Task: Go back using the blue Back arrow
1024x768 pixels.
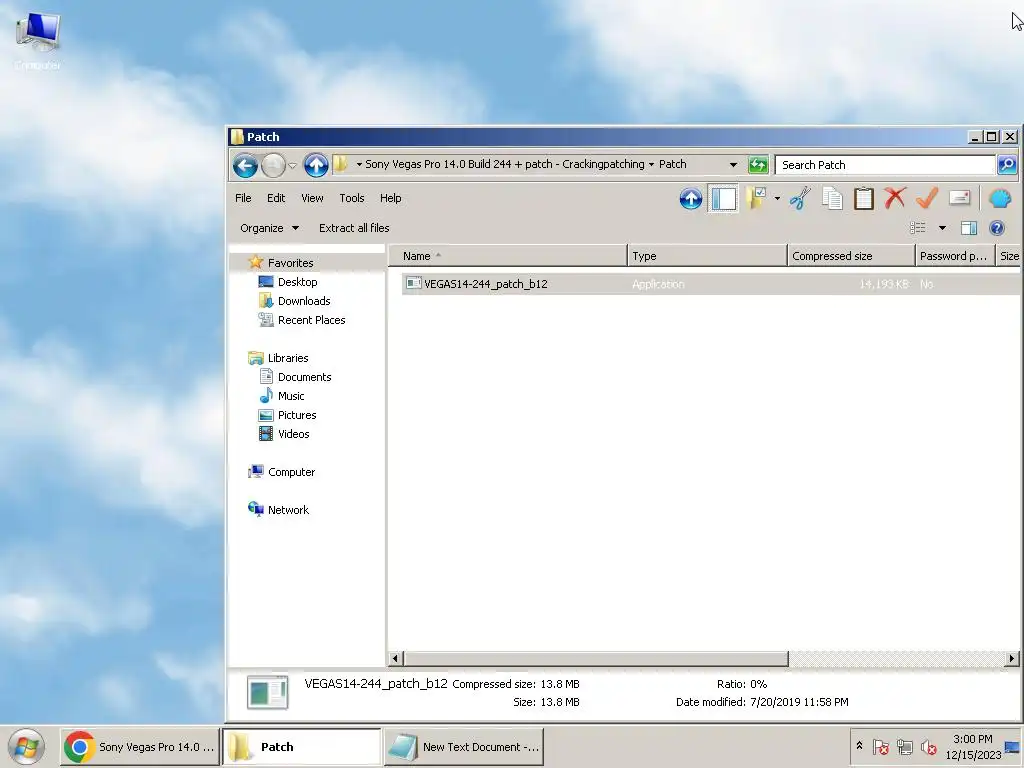Action: pos(246,165)
